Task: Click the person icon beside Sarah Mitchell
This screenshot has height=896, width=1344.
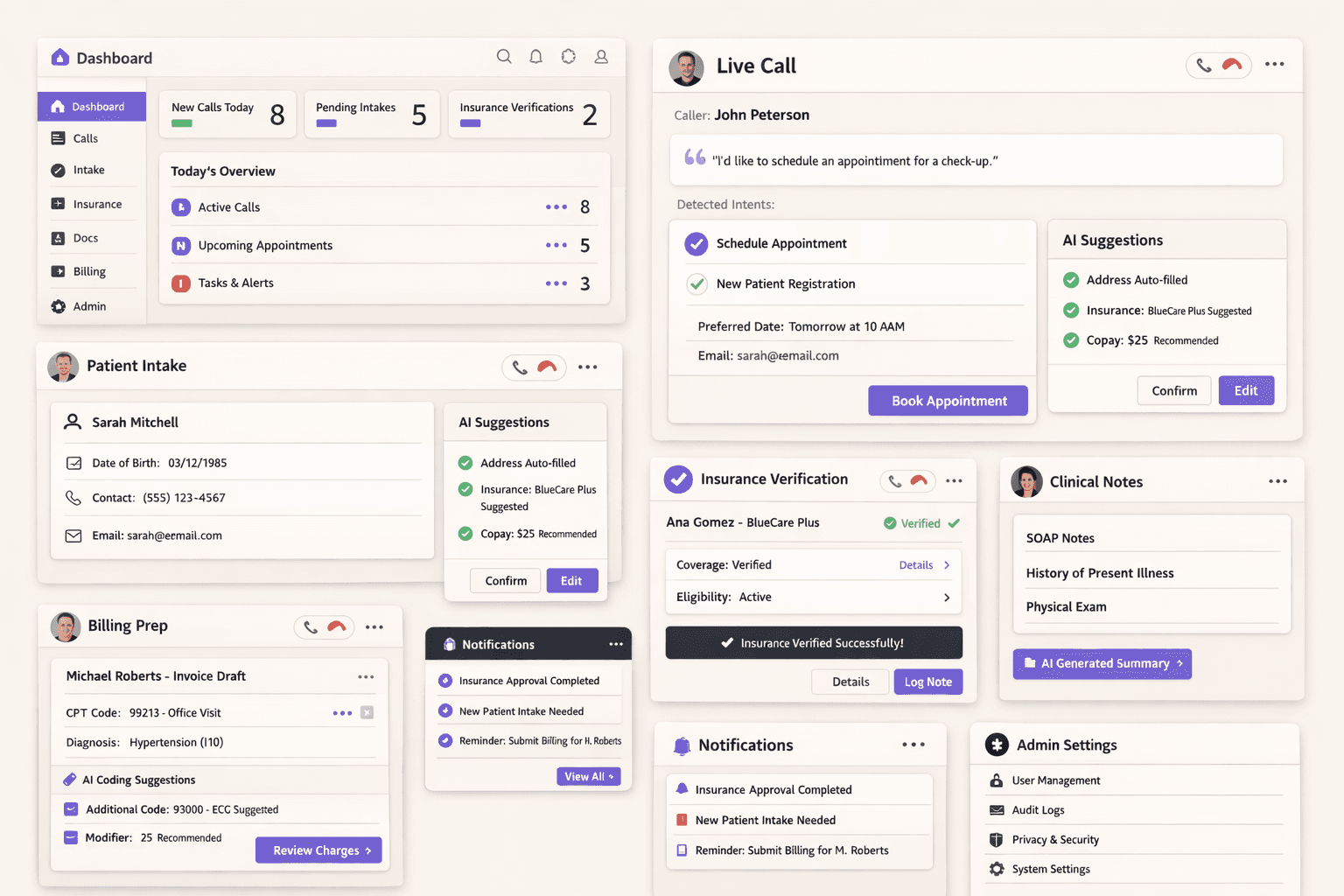Action: (73, 422)
